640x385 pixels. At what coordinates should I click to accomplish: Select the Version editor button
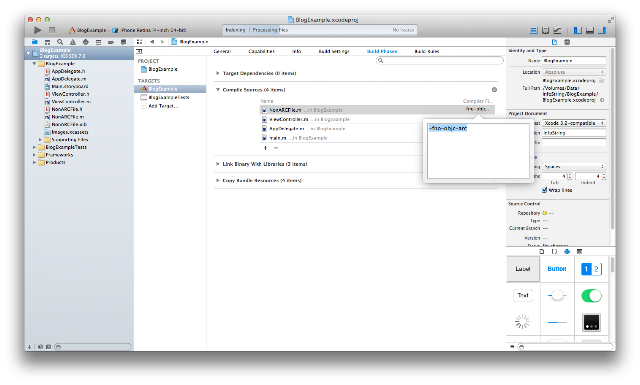click(x=557, y=30)
